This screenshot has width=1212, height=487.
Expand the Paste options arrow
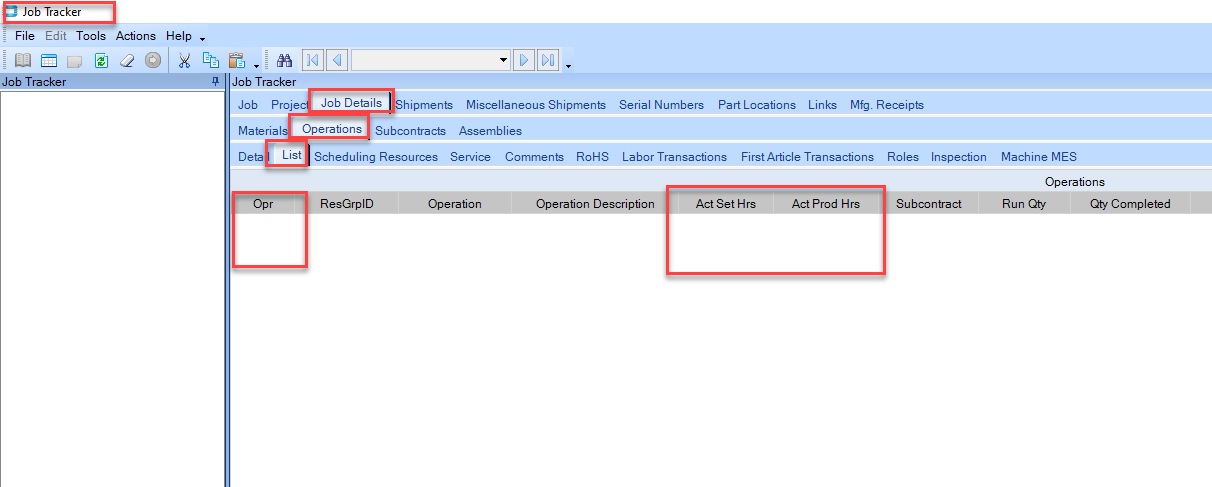(257, 65)
